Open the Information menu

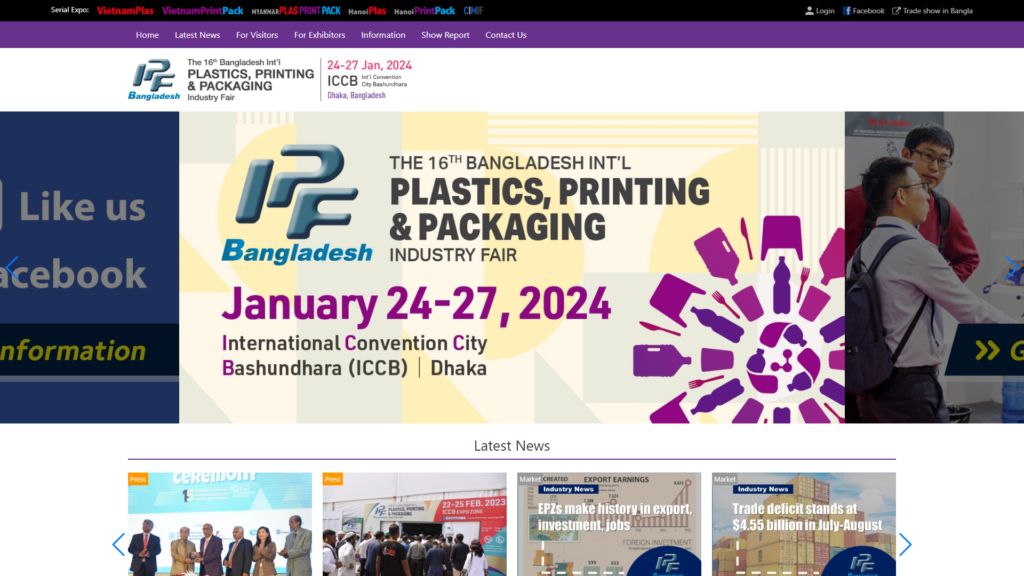pos(383,35)
